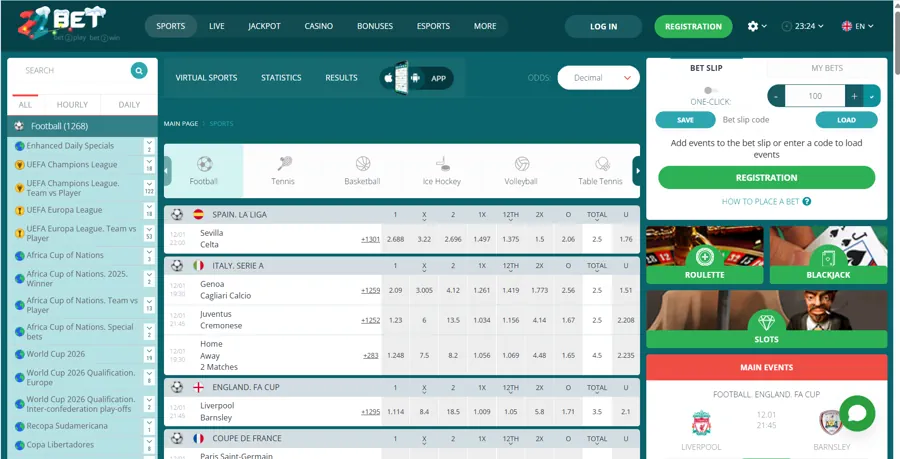Click the header REGISTRATION button

click(693, 26)
